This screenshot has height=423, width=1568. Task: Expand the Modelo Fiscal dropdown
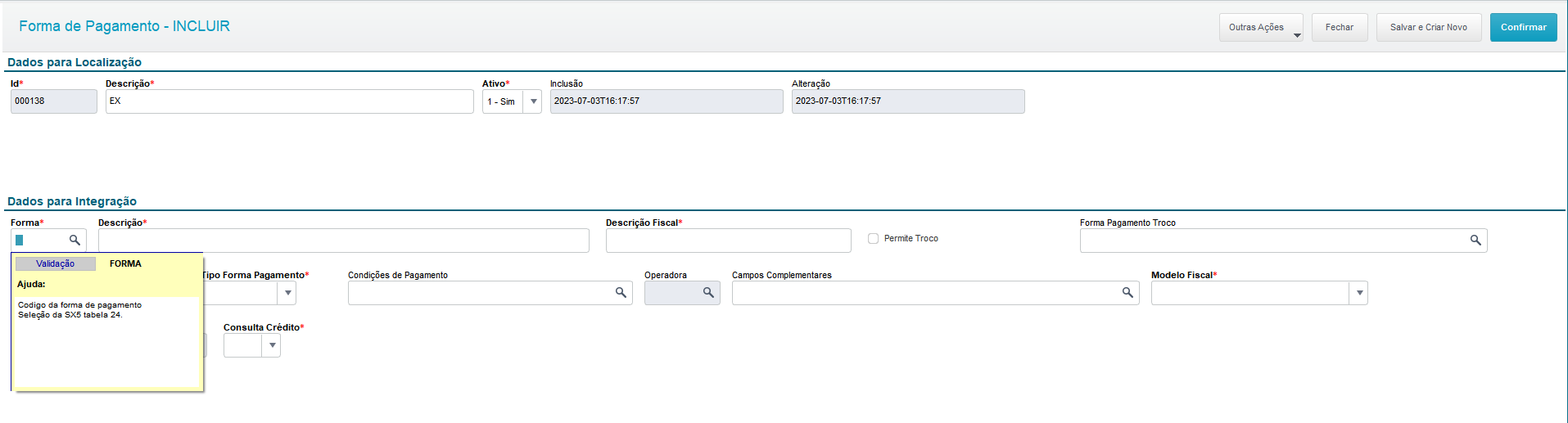point(1359,293)
